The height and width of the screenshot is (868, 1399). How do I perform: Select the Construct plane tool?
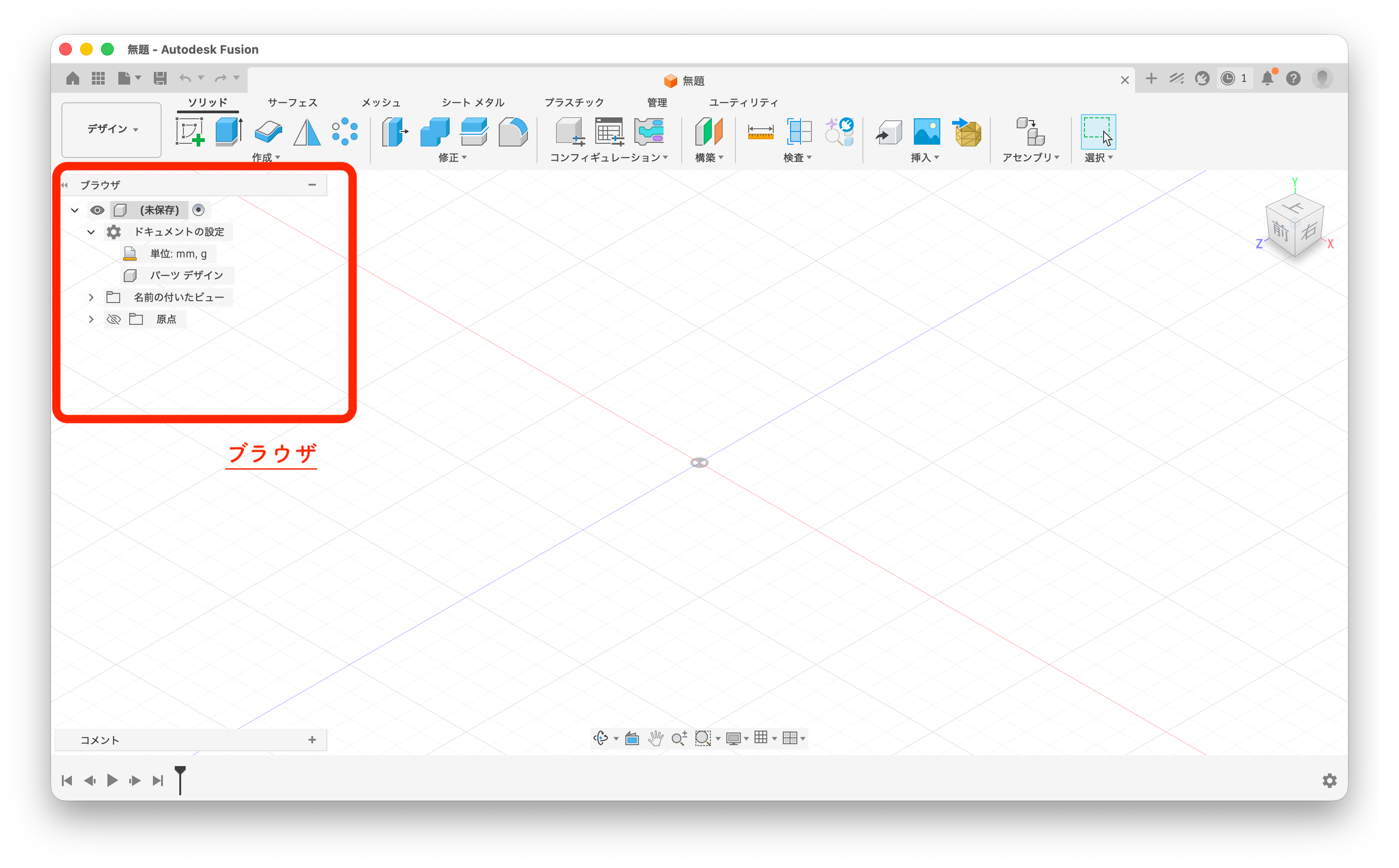tap(709, 132)
